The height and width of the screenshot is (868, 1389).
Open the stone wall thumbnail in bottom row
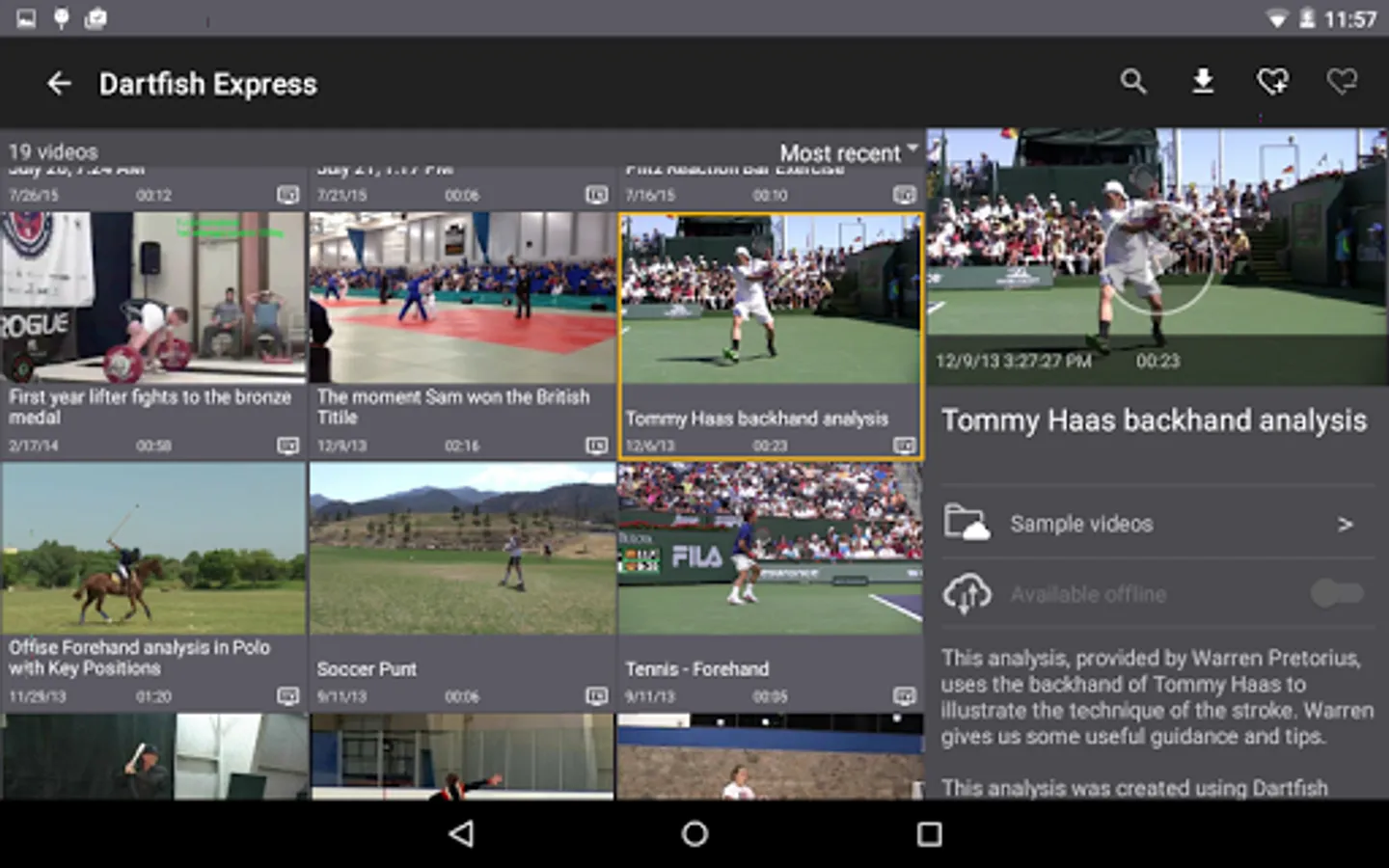pos(771,756)
